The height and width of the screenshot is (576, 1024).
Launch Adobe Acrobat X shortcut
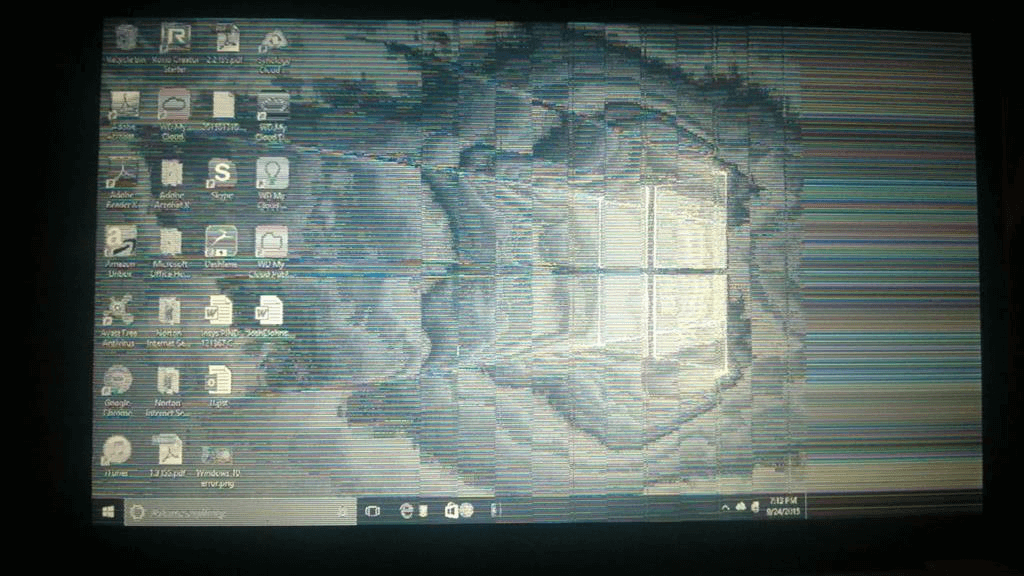(x=172, y=184)
